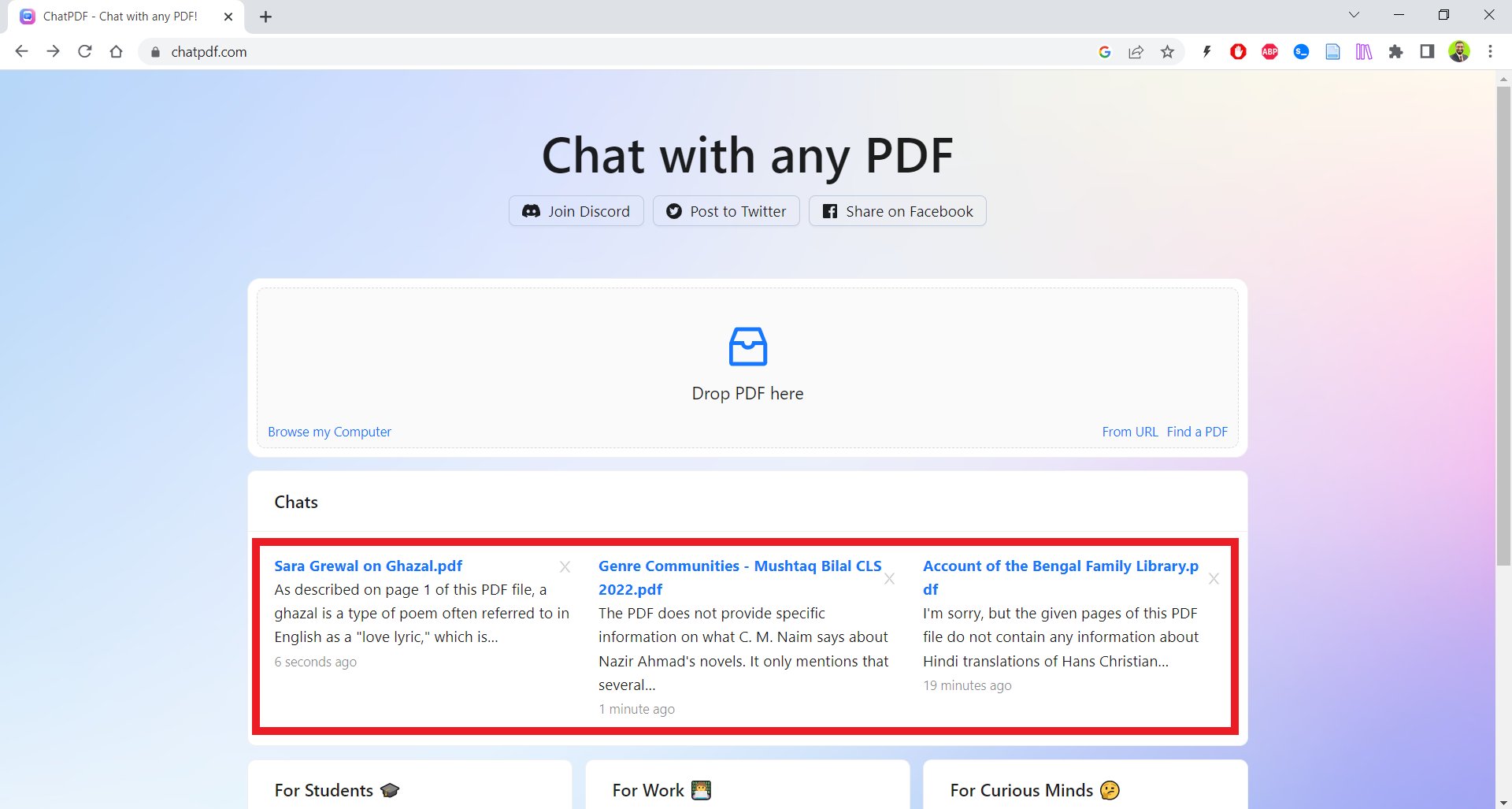Image resolution: width=1512 pixels, height=809 pixels.
Task: Close the ChatPDF tab
Action: [x=228, y=17]
